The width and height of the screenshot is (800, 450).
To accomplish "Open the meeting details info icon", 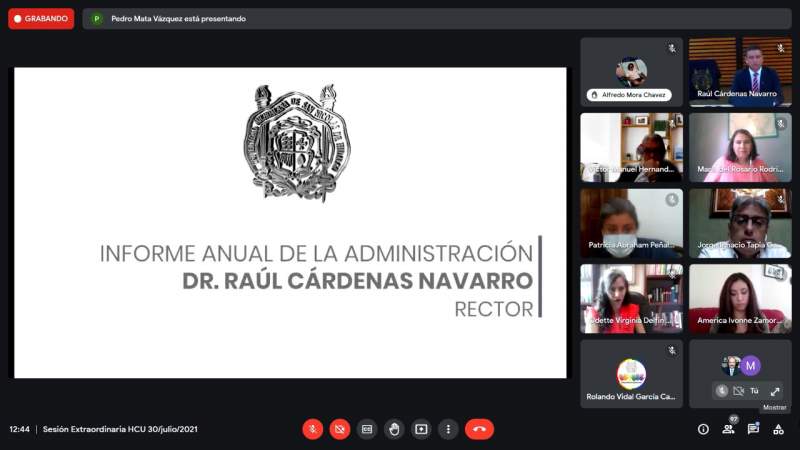I will (x=703, y=430).
